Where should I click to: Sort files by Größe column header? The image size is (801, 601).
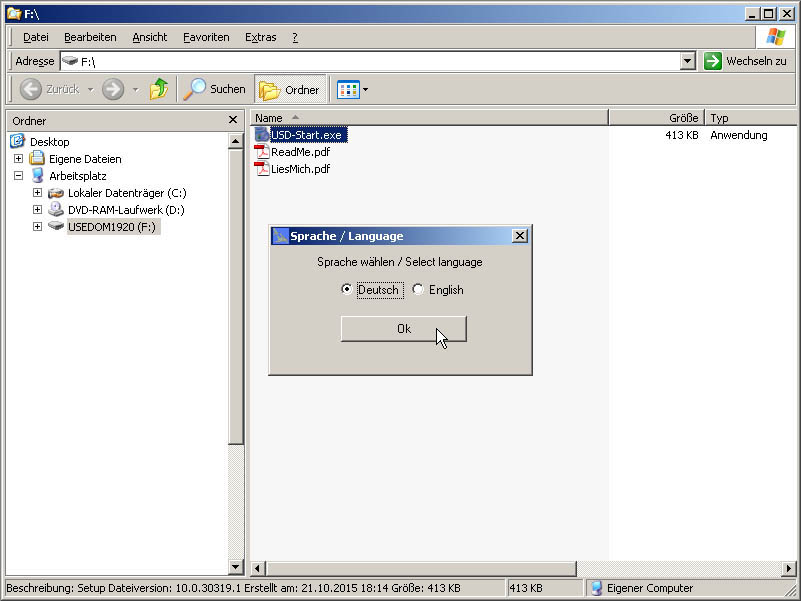pos(656,117)
